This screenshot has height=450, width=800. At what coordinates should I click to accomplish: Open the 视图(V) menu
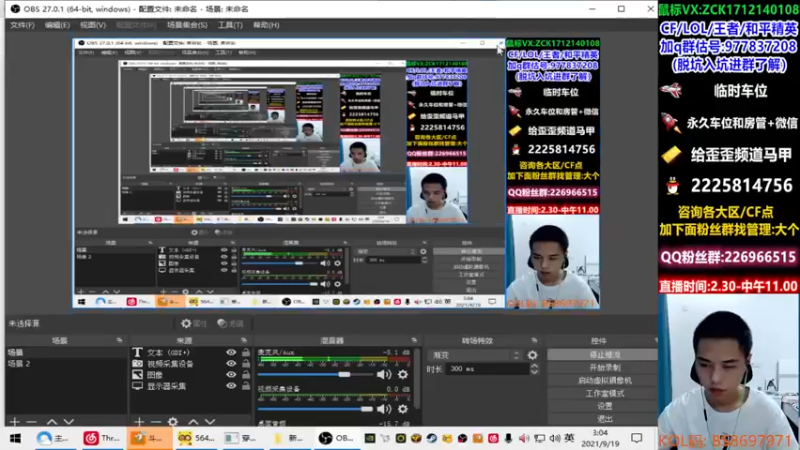(92, 25)
